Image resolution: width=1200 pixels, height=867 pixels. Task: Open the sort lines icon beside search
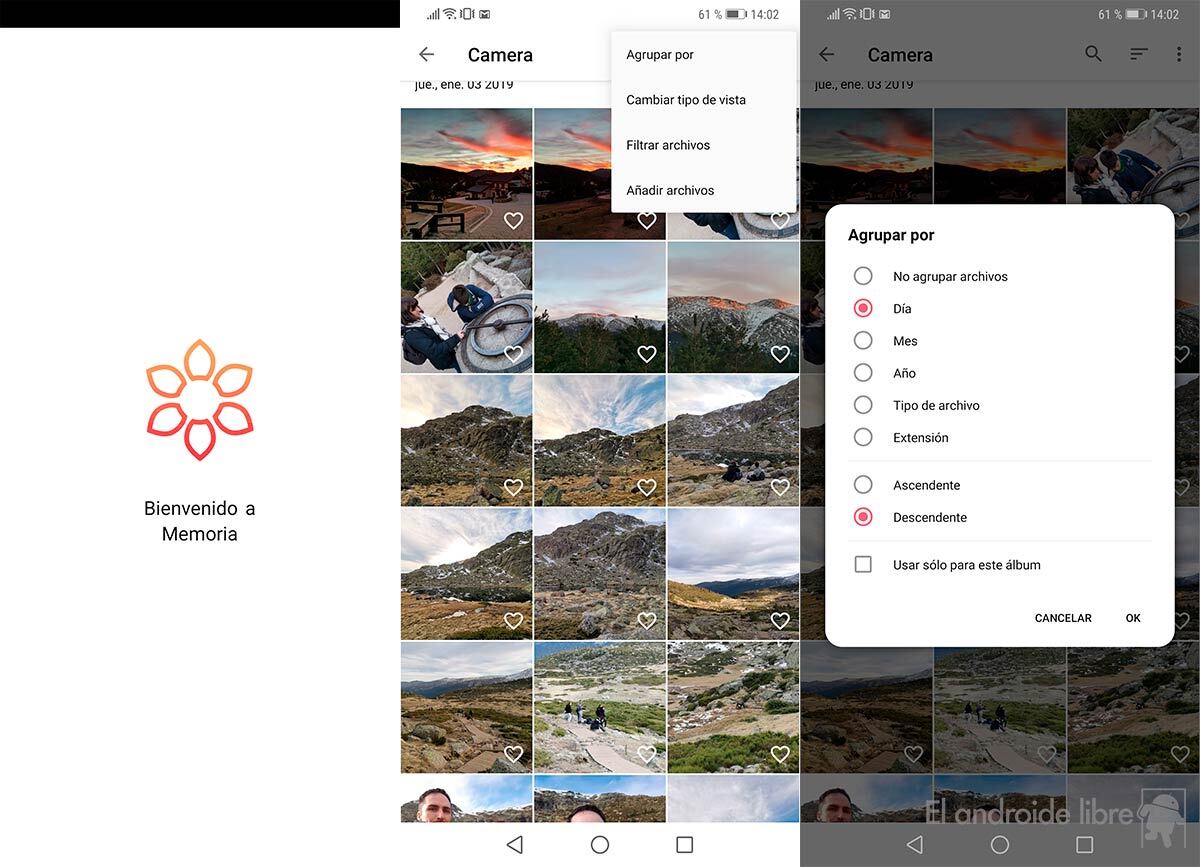pos(1138,55)
